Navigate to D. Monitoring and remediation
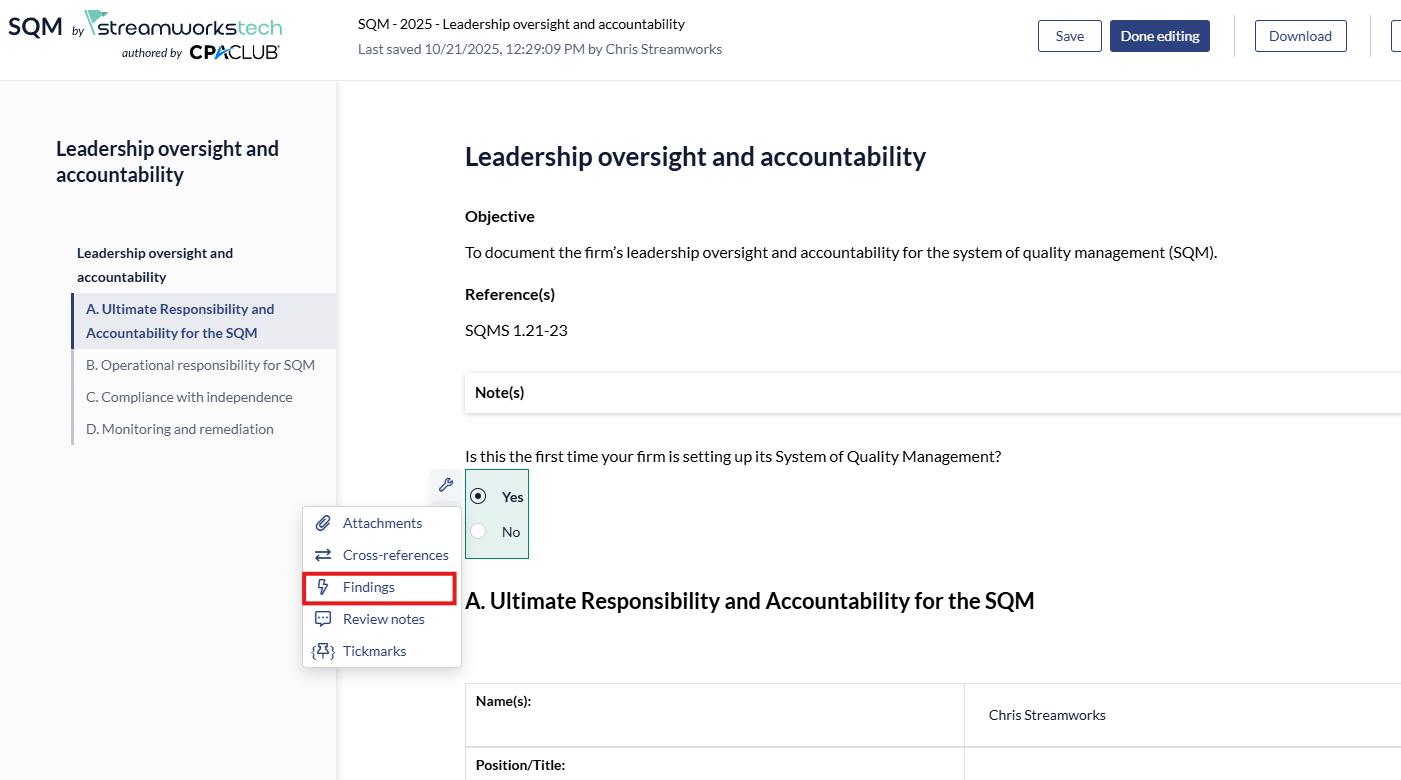 pos(180,429)
